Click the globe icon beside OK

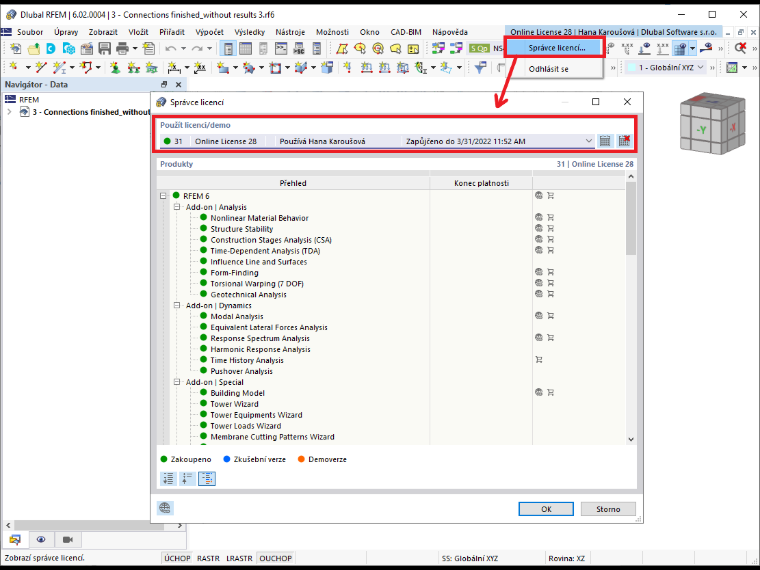[165, 508]
